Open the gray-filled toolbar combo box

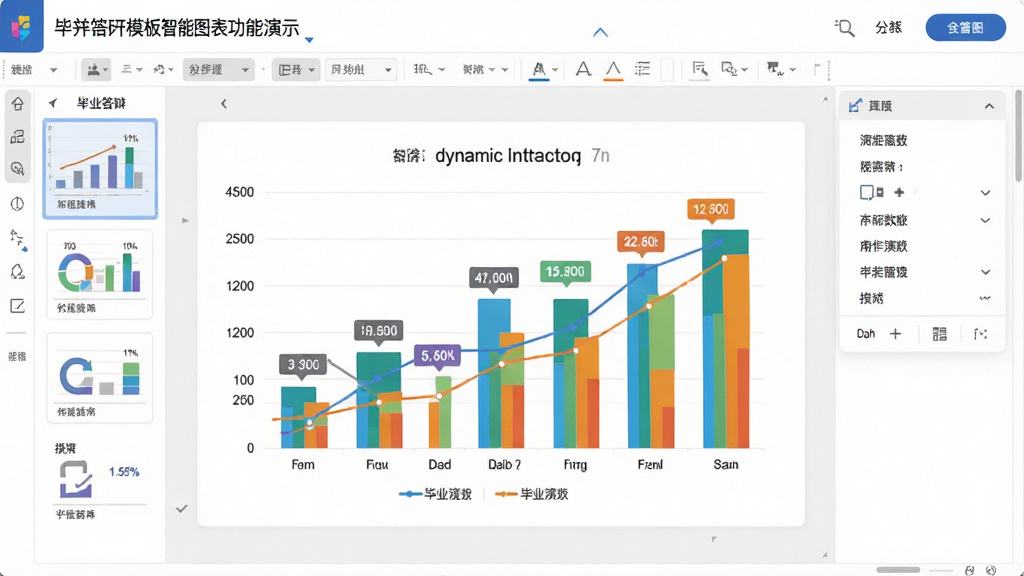tap(218, 69)
